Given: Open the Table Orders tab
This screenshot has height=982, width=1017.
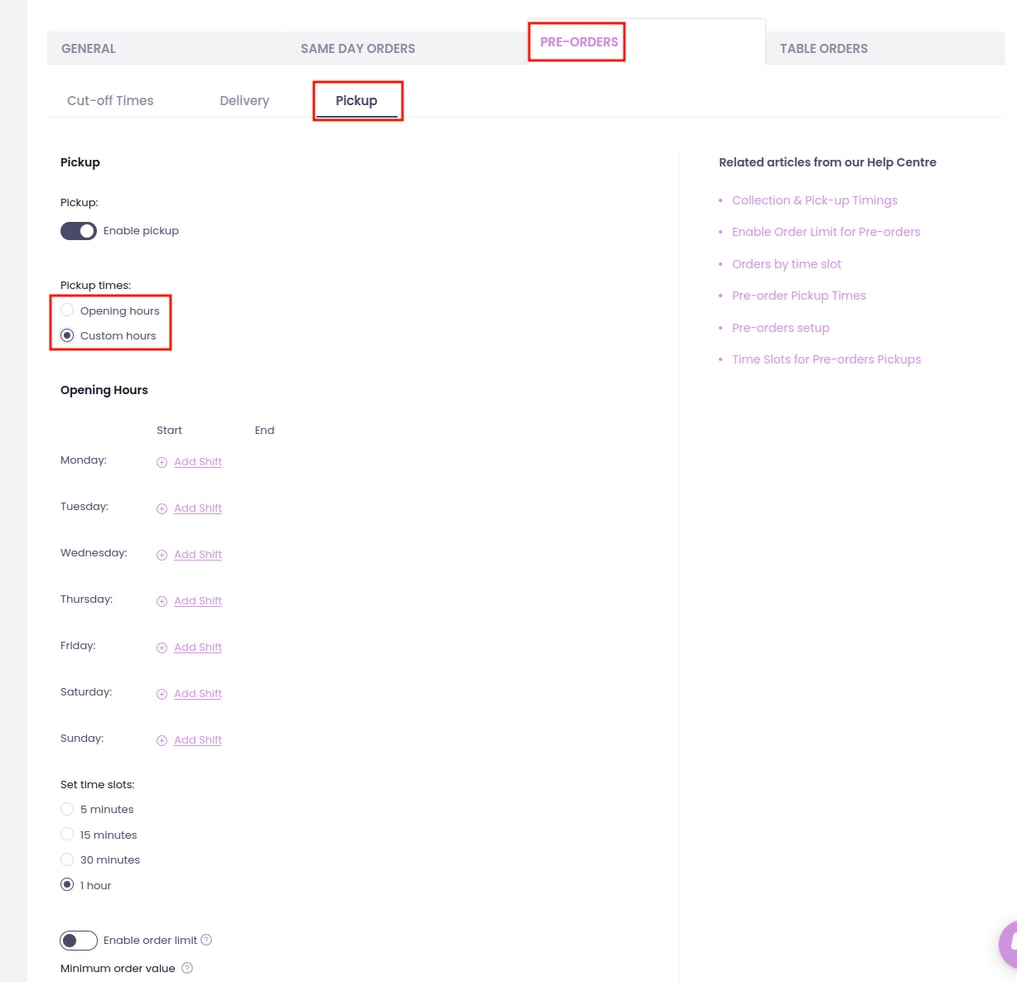Looking at the screenshot, I should [823, 48].
